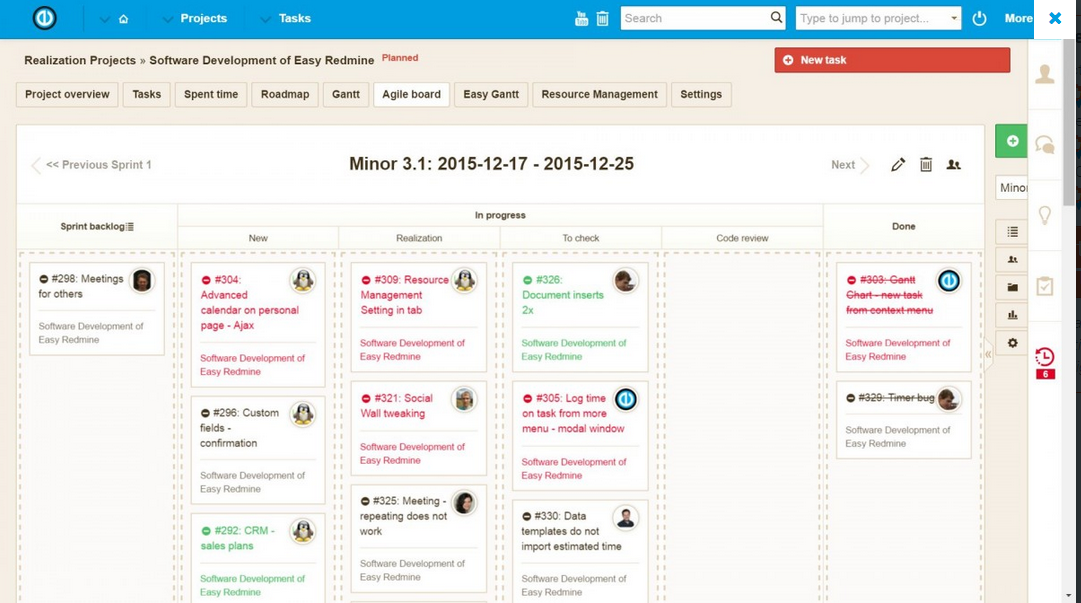Open Realization Projects breadcrumb link
The image size is (1081, 603).
click(x=80, y=60)
